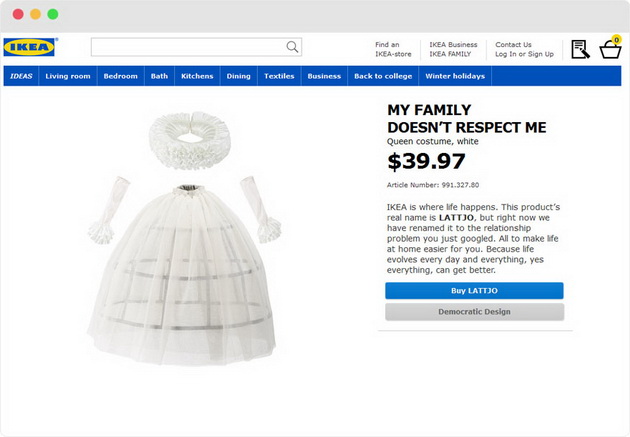Click the red close window dot
Image resolution: width=630 pixels, height=437 pixels.
click(x=18, y=14)
